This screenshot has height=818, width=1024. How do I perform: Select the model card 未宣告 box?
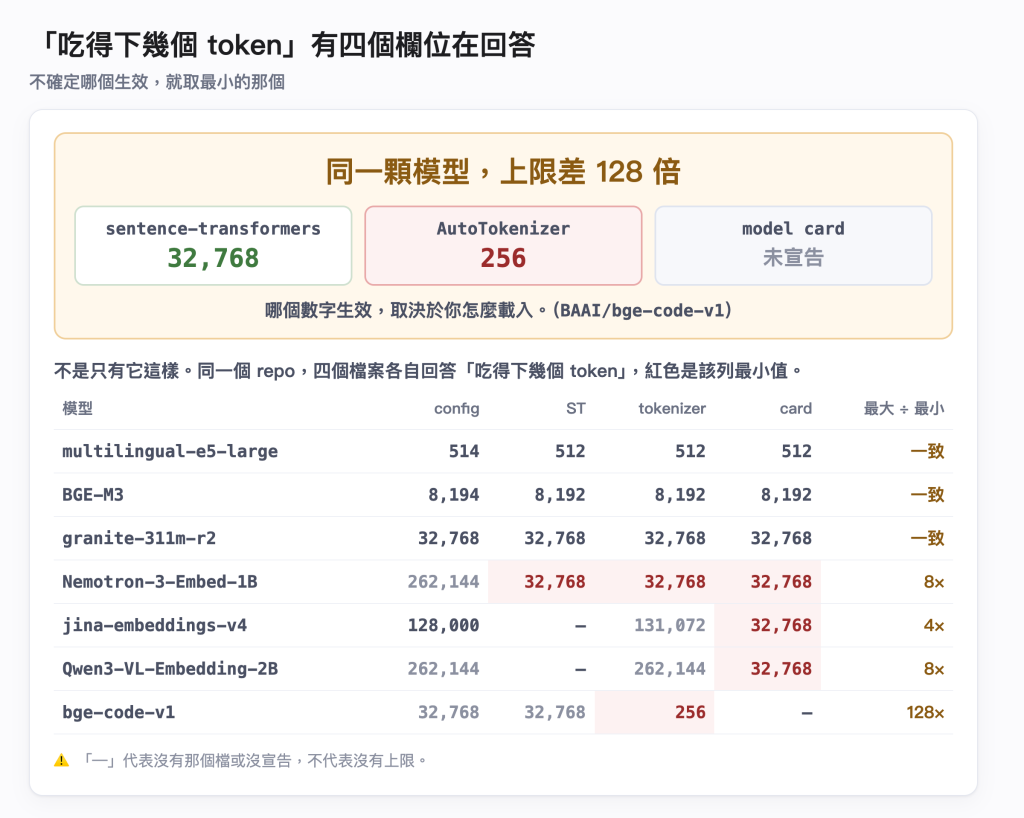[793, 245]
